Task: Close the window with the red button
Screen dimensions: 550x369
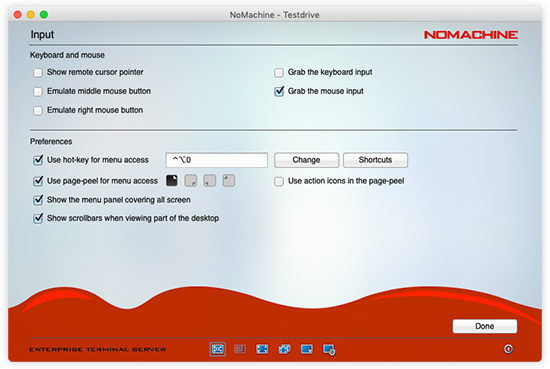Action: (18, 14)
